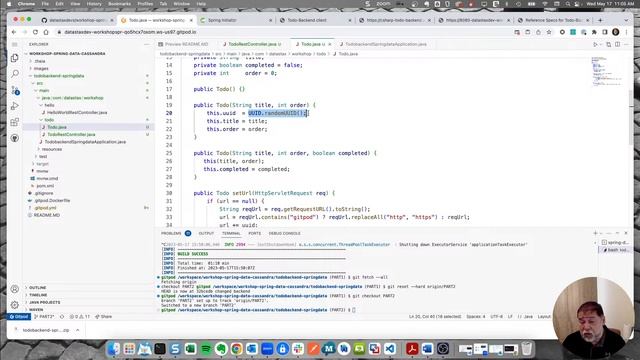Open TodoRestController.java in the Explorer tree

71,134
